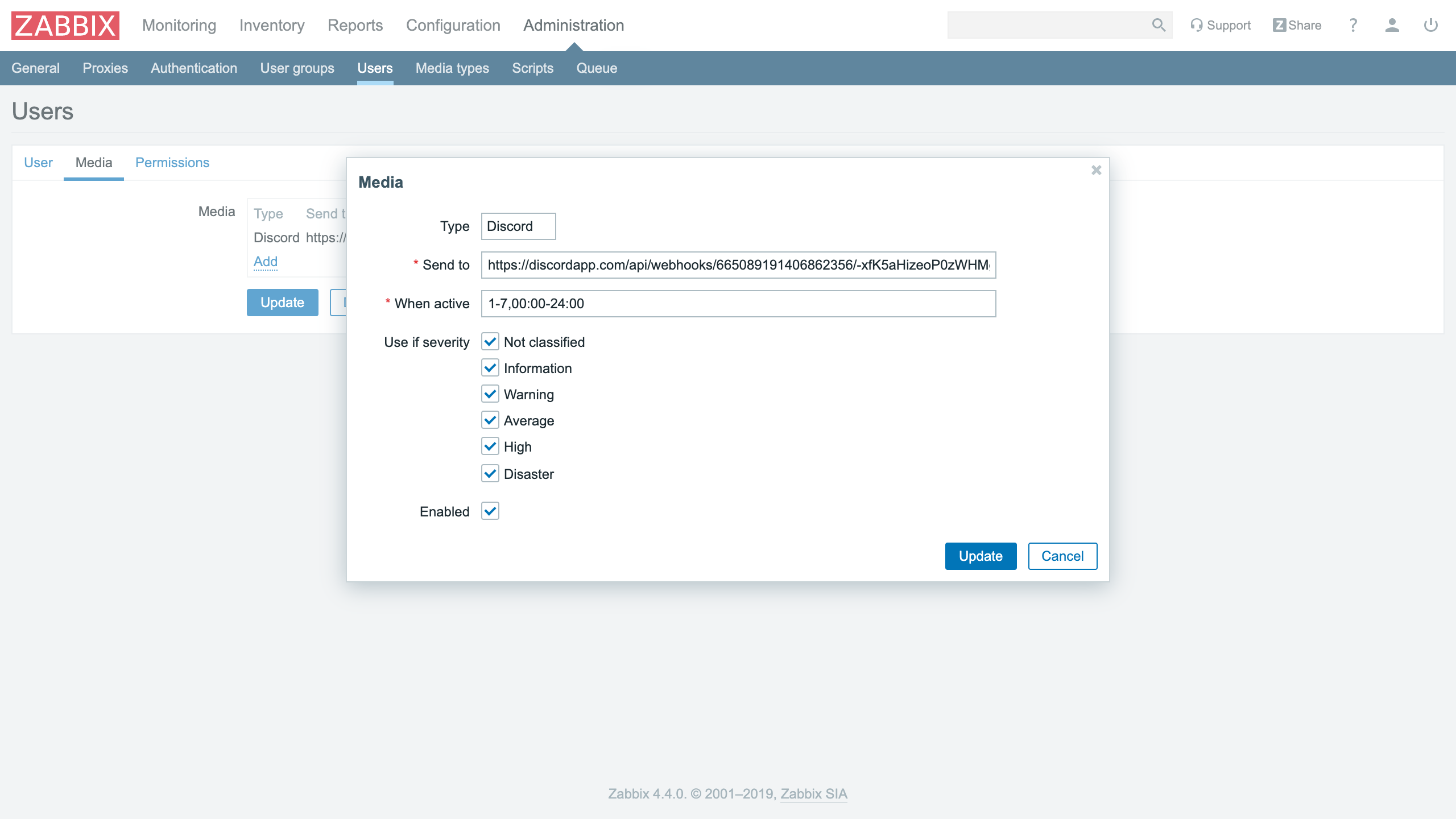
Task: Go to the Proxies submenu
Action: tap(105, 68)
